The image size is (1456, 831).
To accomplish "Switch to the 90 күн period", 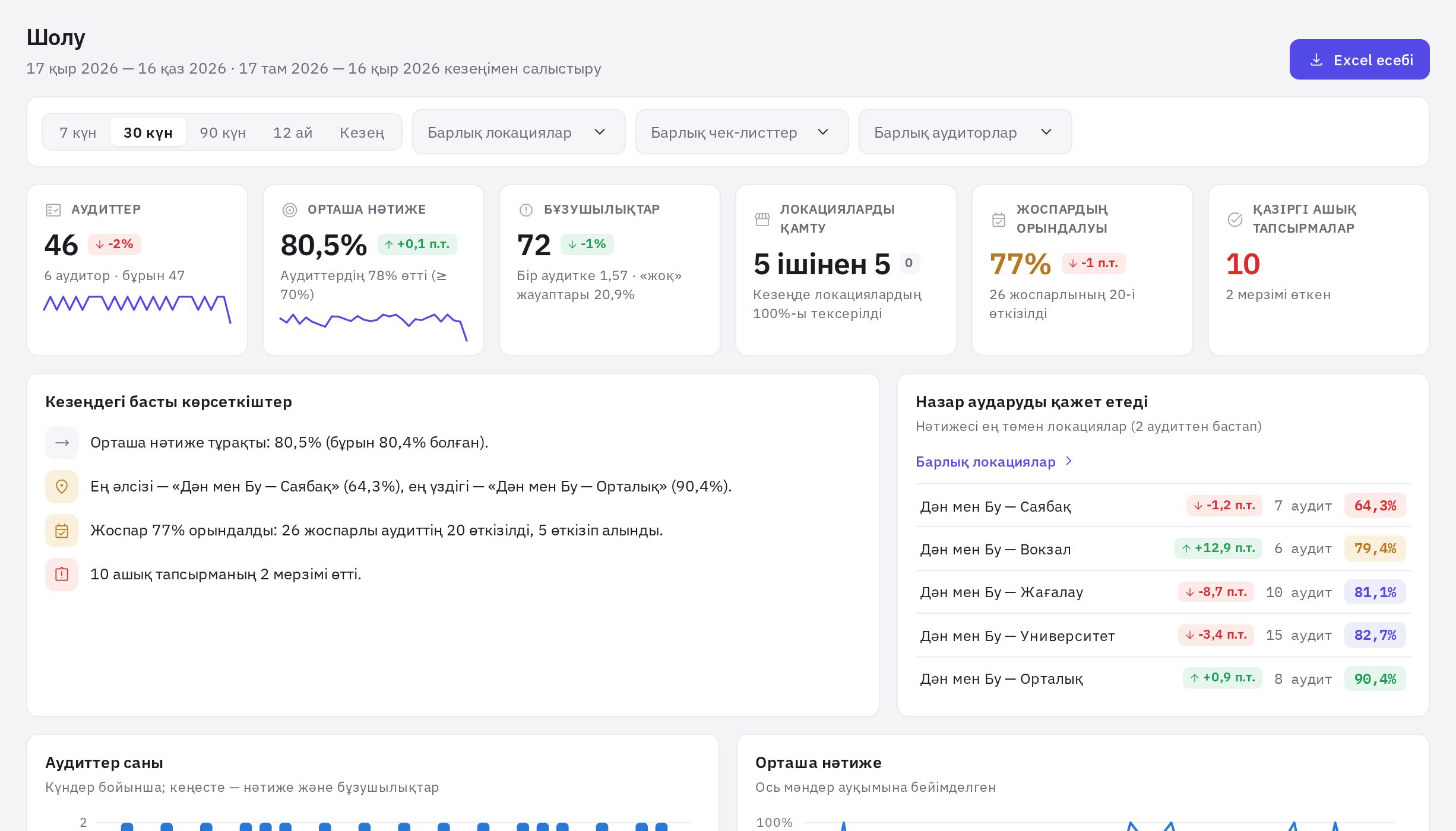I will coord(223,132).
